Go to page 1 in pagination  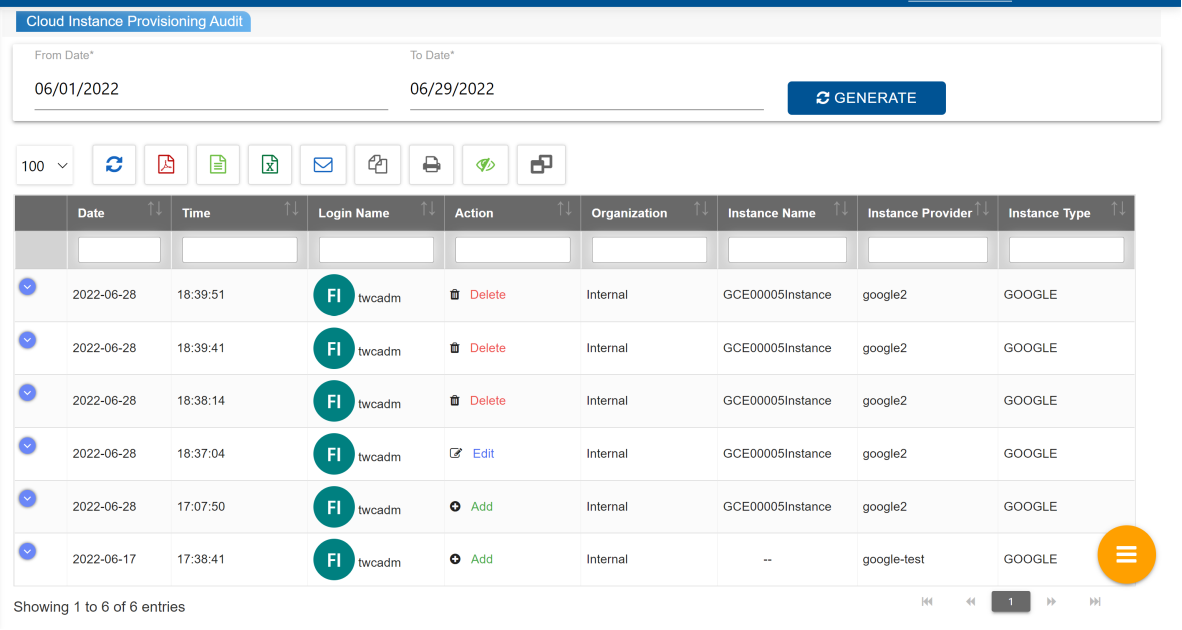pos(1011,601)
